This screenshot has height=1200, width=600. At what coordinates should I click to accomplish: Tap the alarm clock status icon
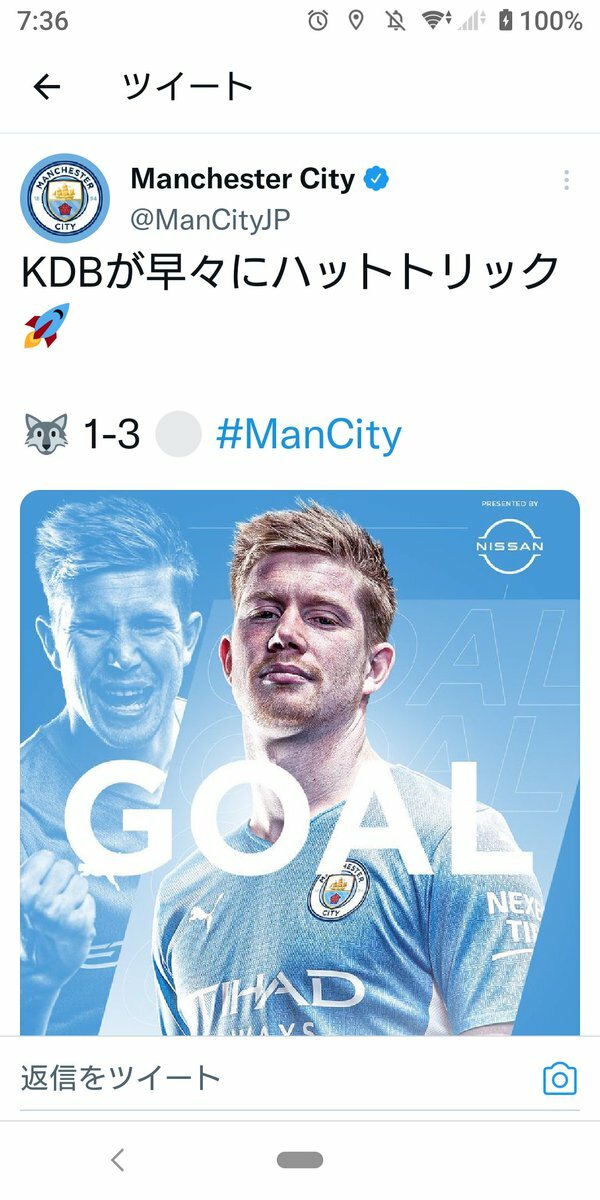(x=318, y=20)
